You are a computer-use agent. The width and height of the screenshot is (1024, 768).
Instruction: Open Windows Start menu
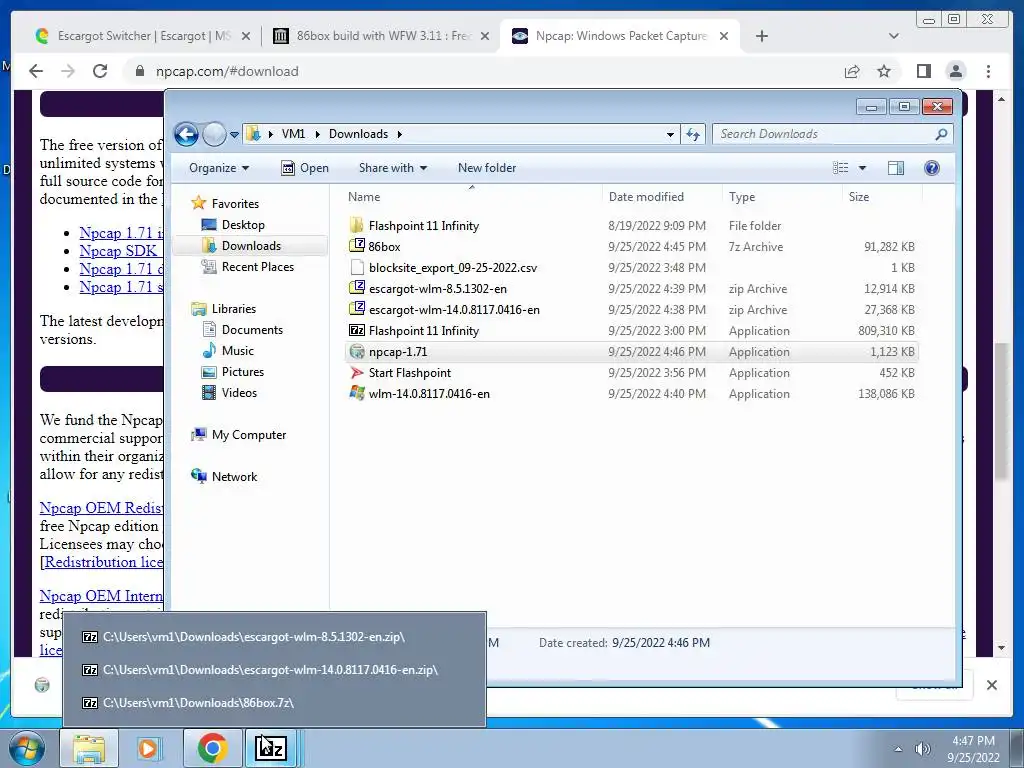27,748
